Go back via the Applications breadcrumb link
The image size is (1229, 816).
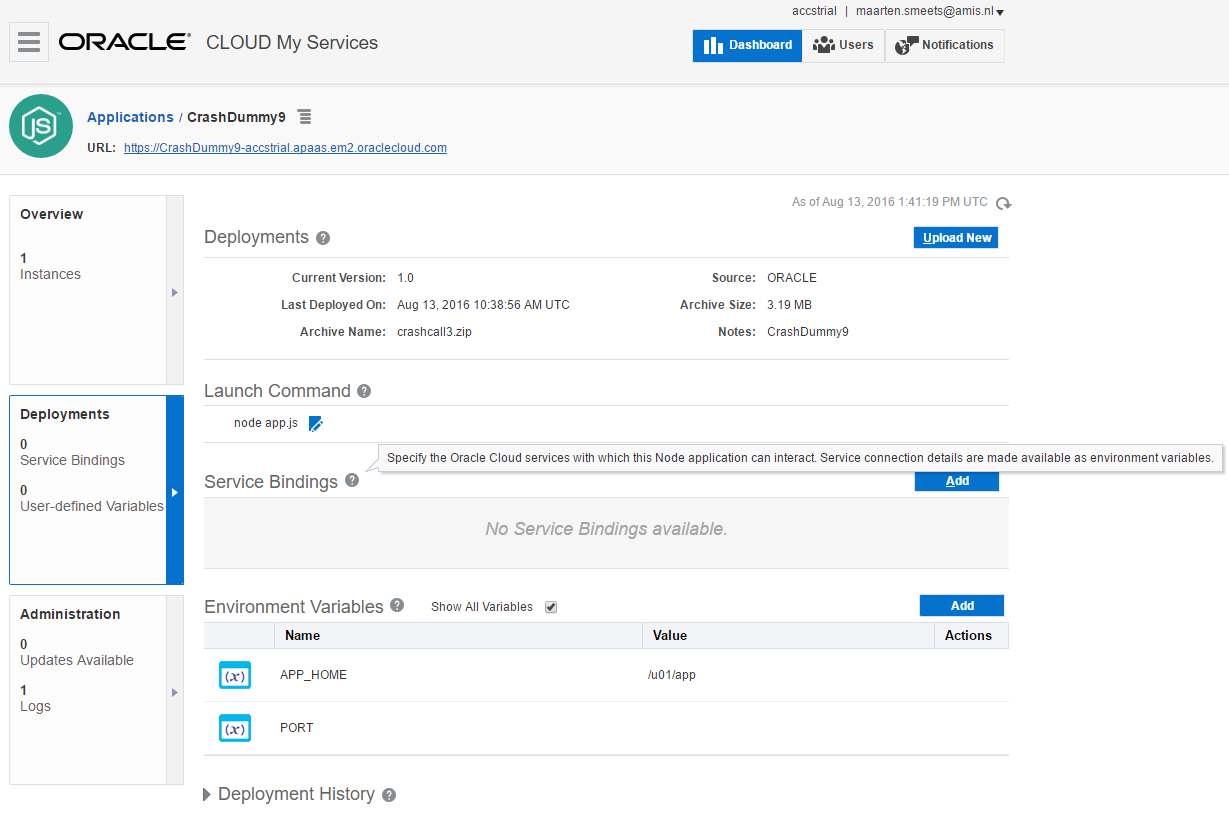click(x=130, y=117)
